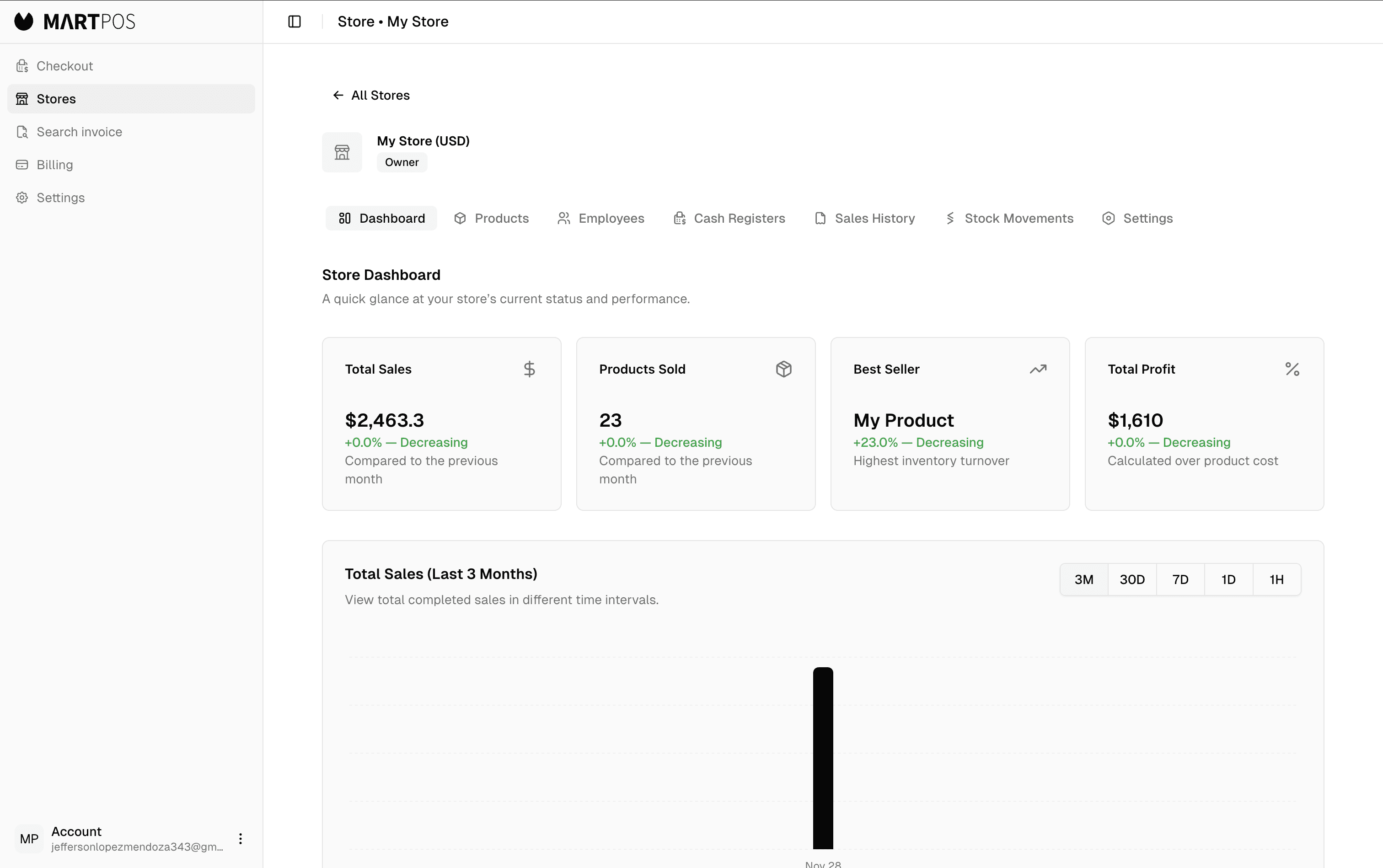Screen dimensions: 1383x868
Task: Click the MP account avatar
Action: (29, 839)
